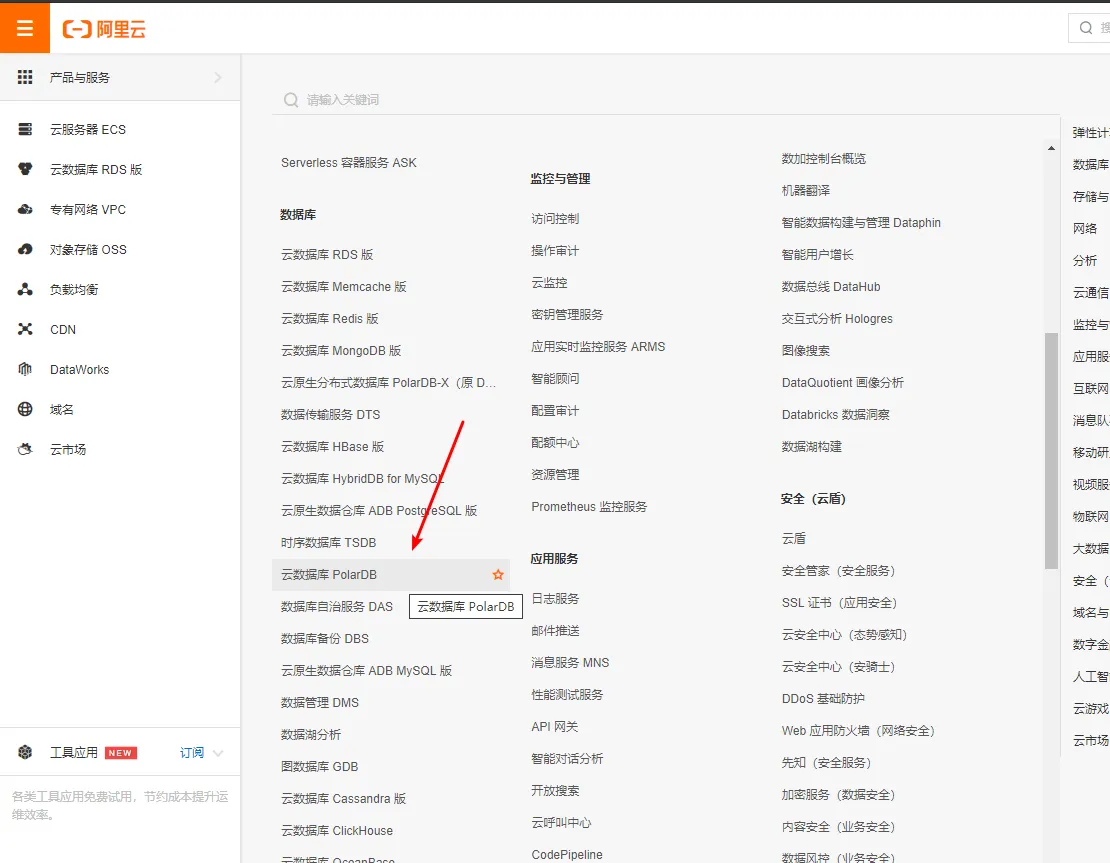Click the 工具应用 icon at sidebar bottom
Screen dimensions: 1110x863
click(x=25, y=752)
